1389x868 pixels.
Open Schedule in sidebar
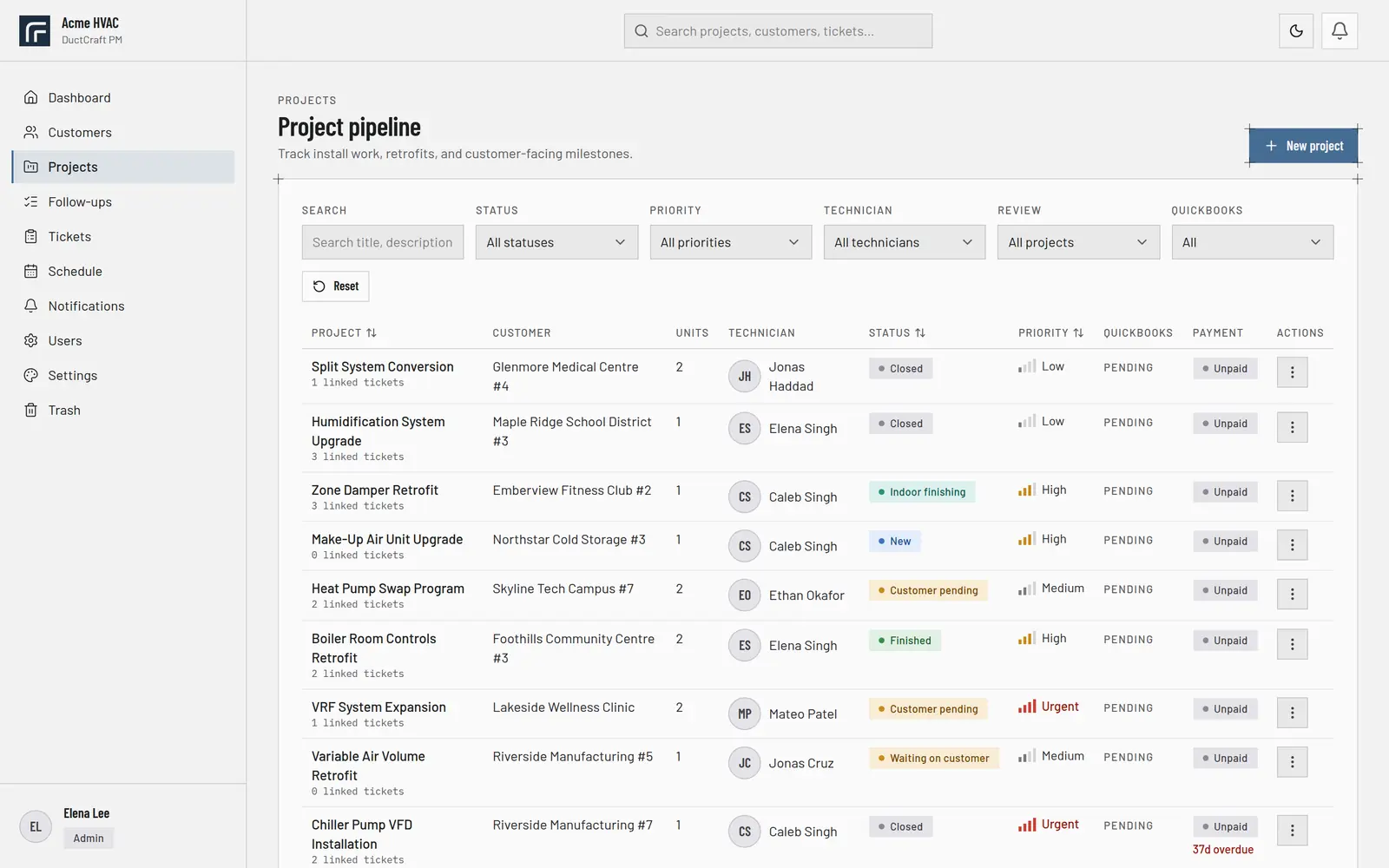point(123,272)
